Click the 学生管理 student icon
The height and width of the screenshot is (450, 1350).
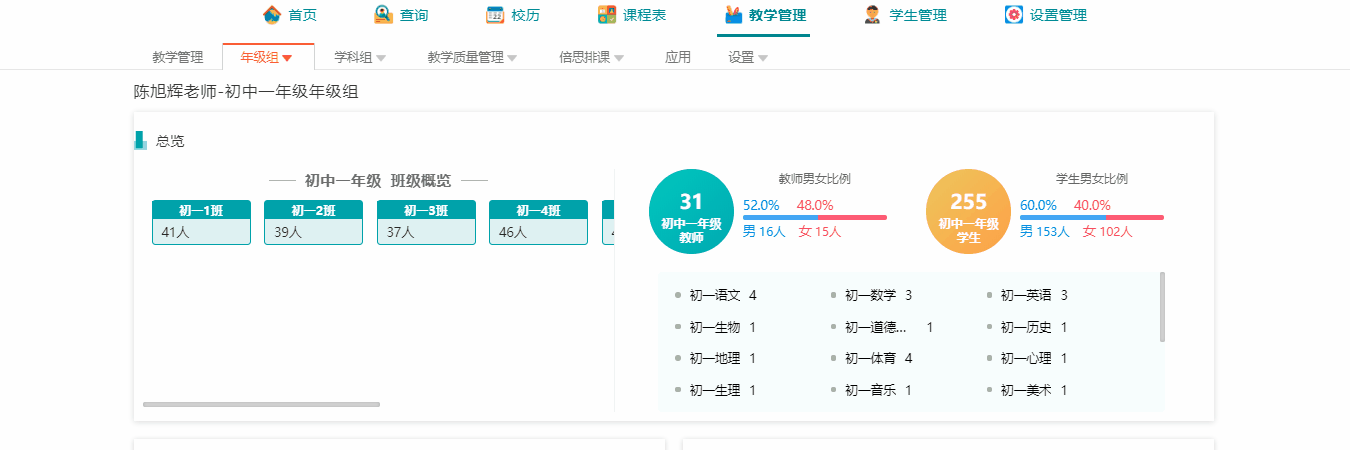coord(873,15)
